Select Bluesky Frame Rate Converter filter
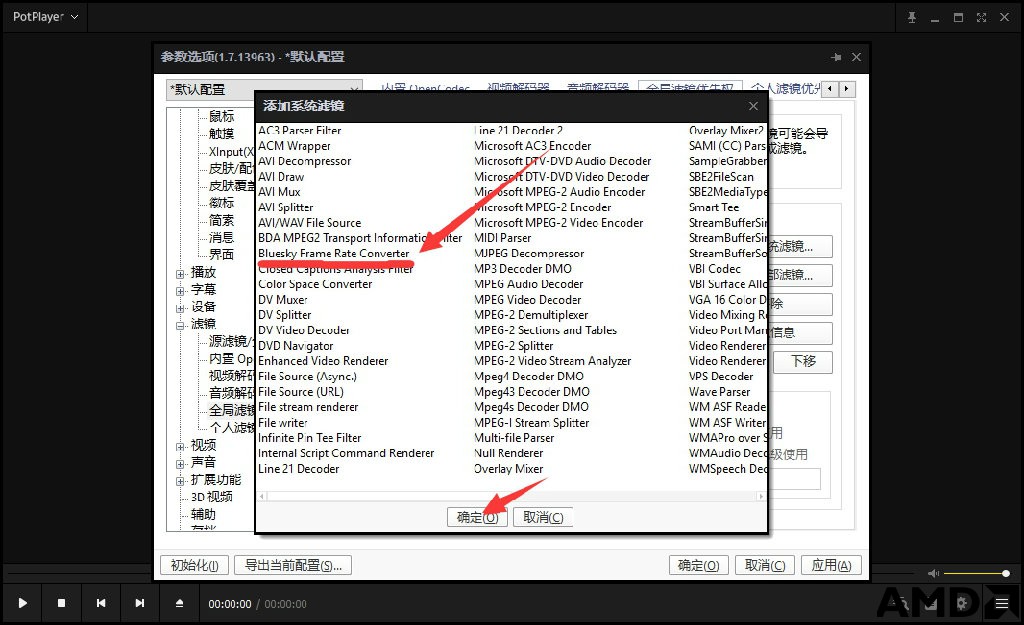The height and width of the screenshot is (625, 1024). coord(333,253)
